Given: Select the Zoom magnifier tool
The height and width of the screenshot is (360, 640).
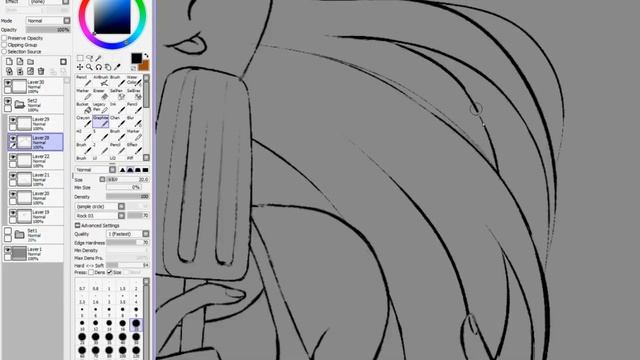Looking at the screenshot, I should [89, 67].
